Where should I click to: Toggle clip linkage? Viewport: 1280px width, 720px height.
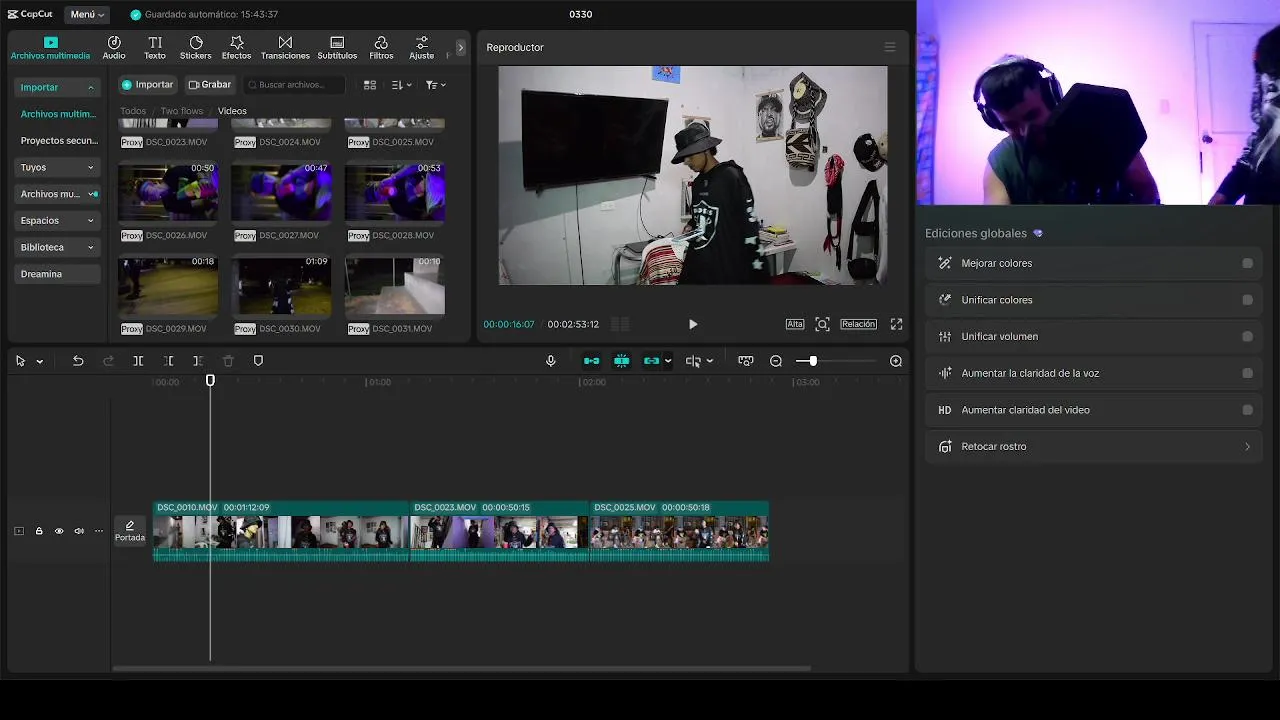coord(652,361)
